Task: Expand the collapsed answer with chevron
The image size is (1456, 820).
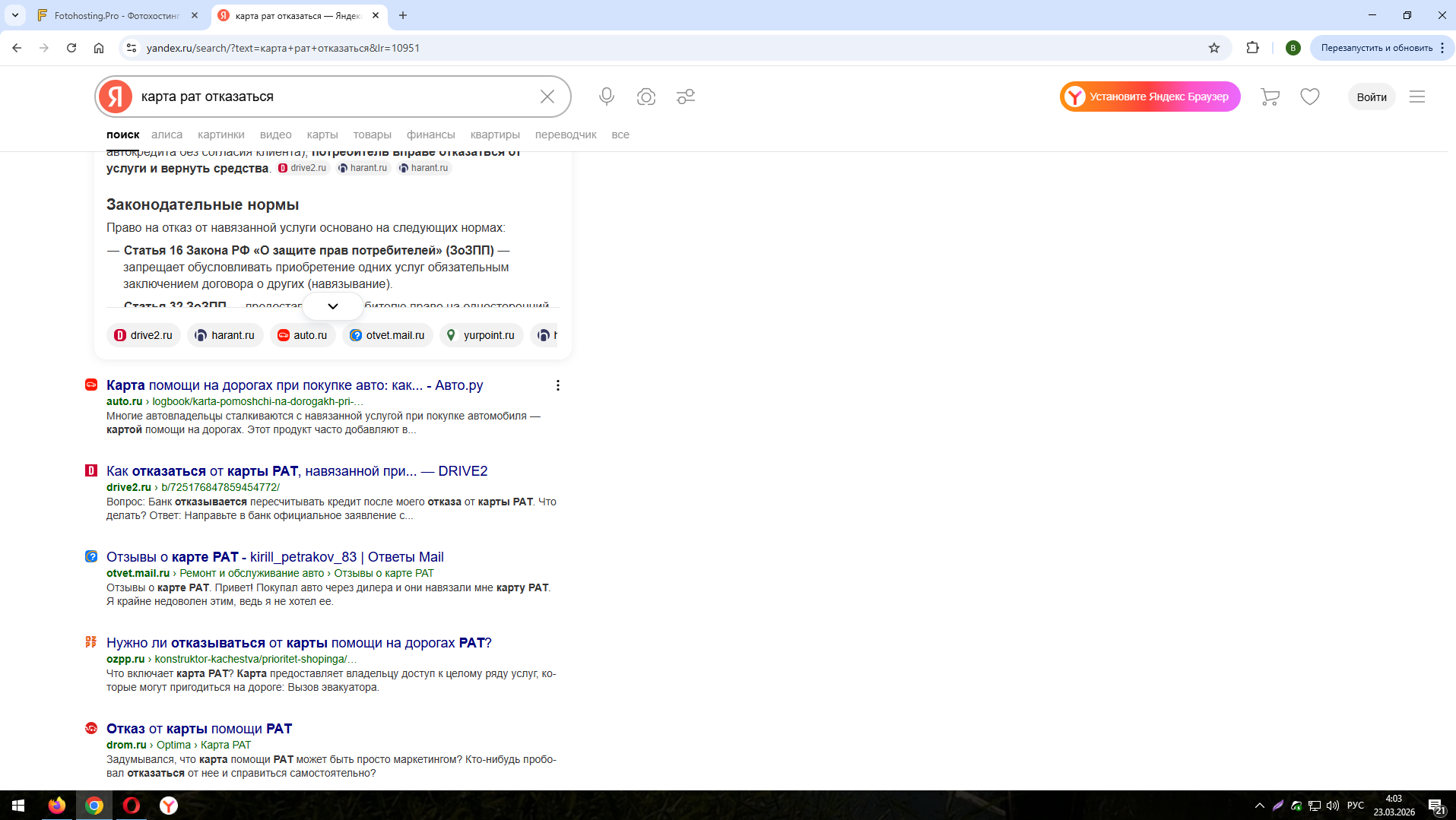Action: 333,306
